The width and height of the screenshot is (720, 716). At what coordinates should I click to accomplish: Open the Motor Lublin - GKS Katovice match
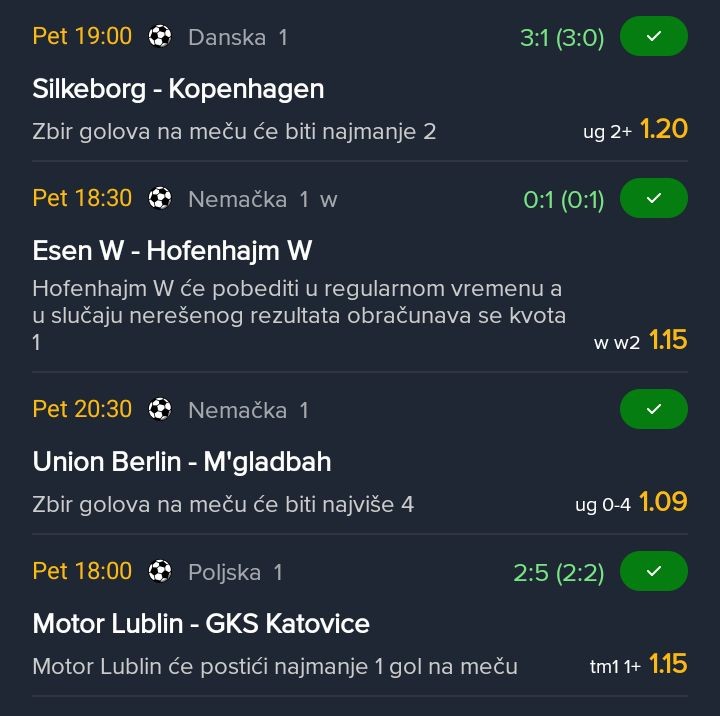pyautogui.click(x=201, y=624)
